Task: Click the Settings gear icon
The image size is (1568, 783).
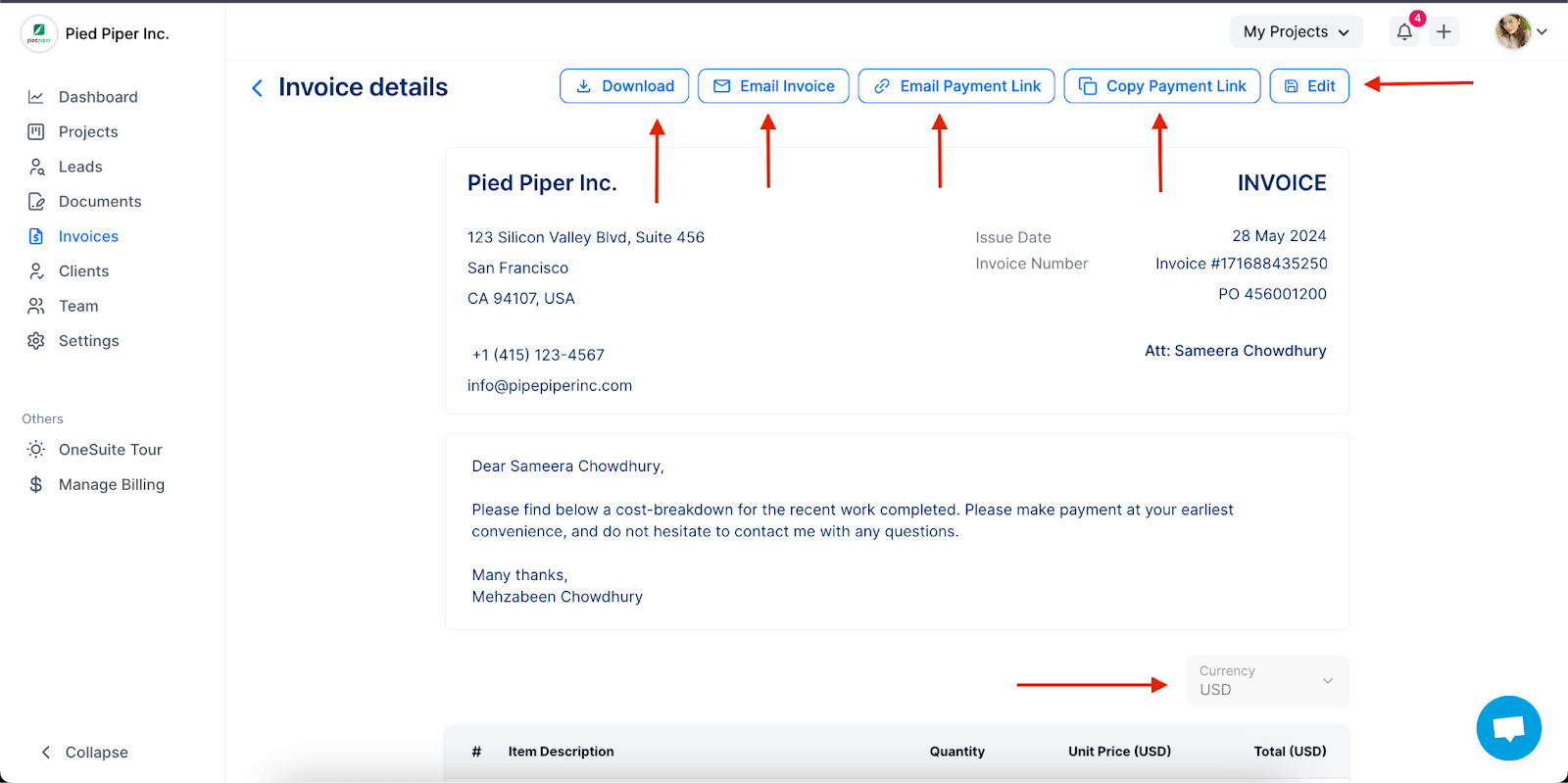Action: (36, 340)
